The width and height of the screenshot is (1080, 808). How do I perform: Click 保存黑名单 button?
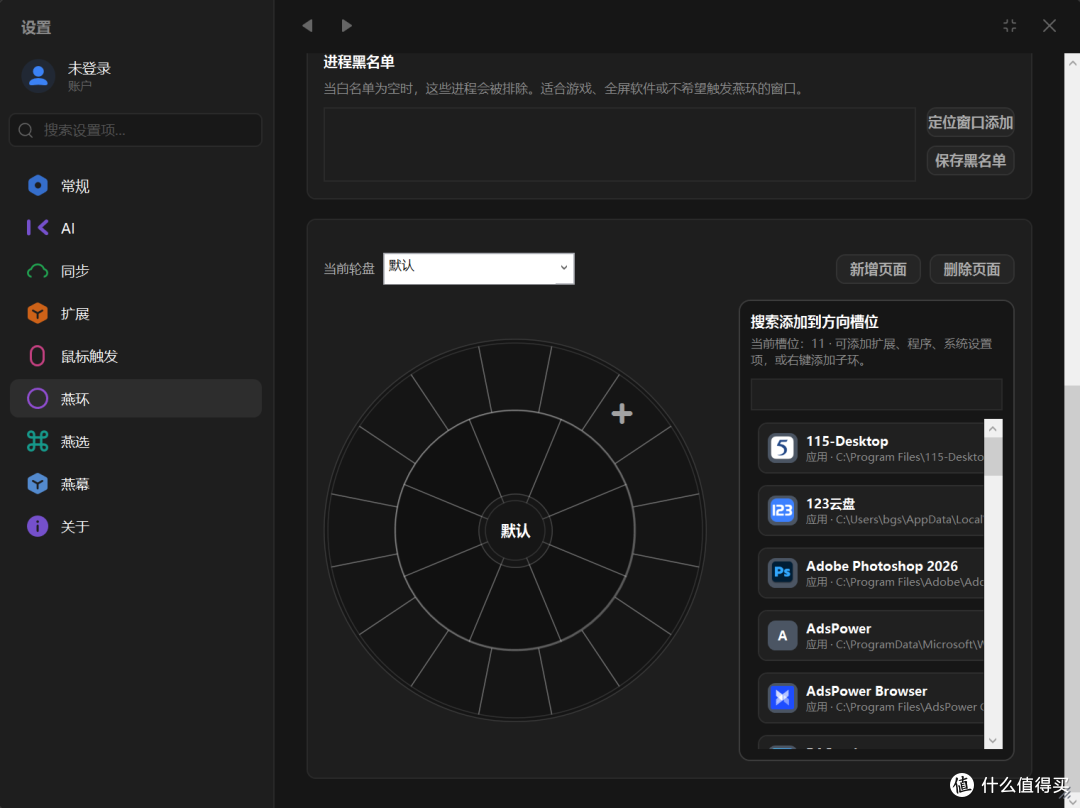pyautogui.click(x=970, y=160)
